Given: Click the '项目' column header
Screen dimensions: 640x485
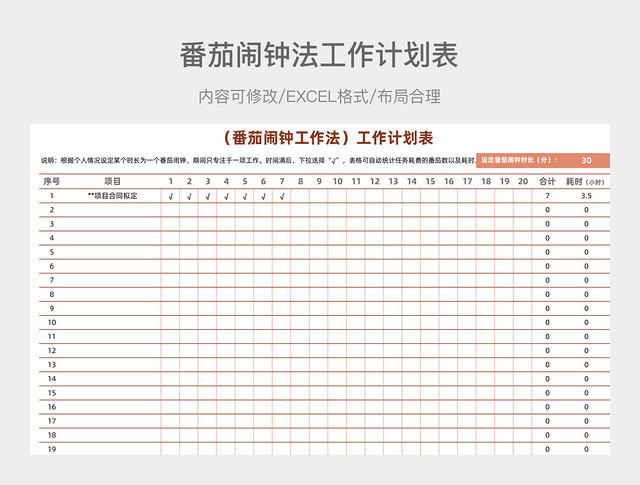Looking at the screenshot, I should [113, 181].
